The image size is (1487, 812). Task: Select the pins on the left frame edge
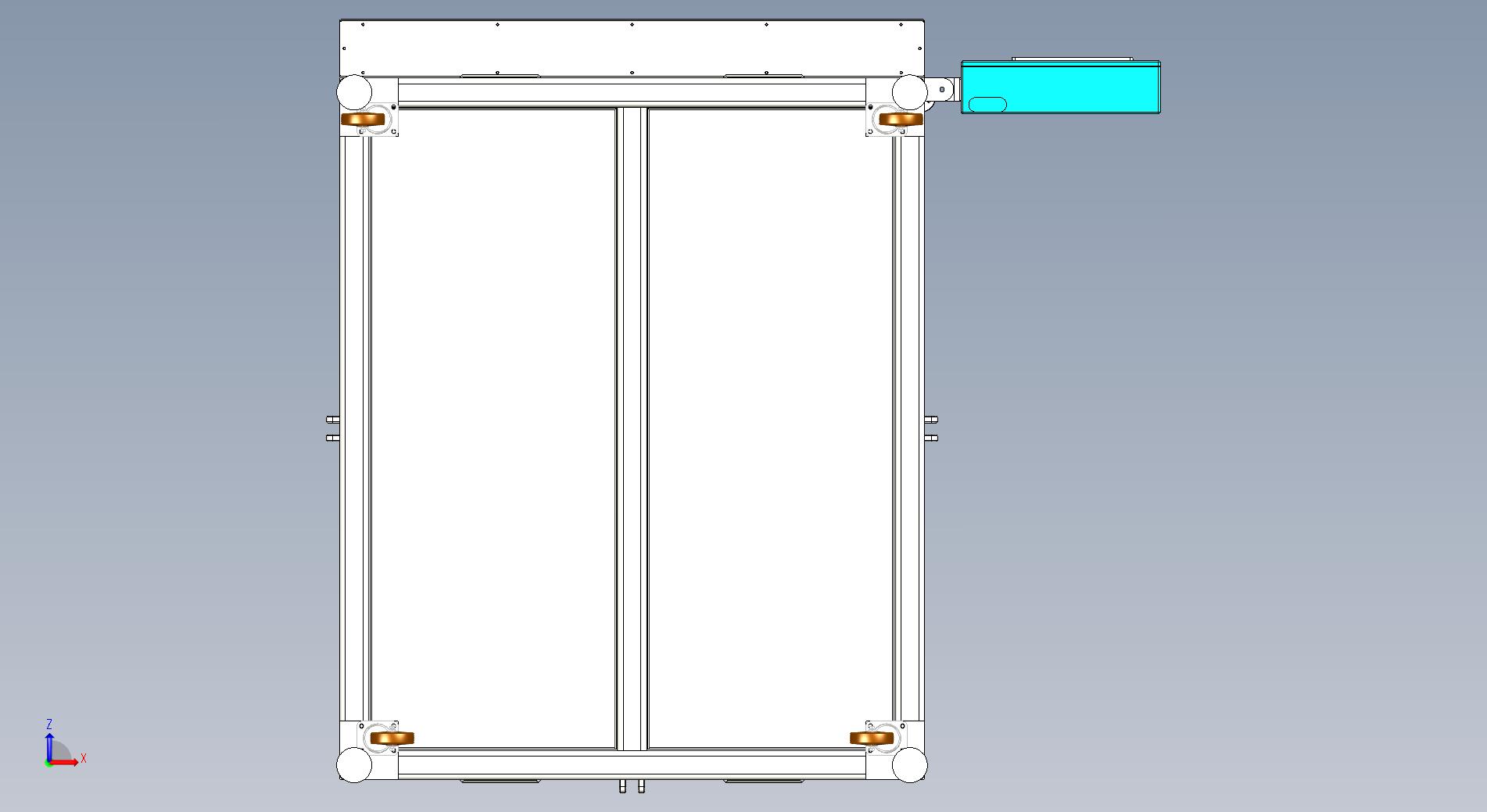pos(333,428)
